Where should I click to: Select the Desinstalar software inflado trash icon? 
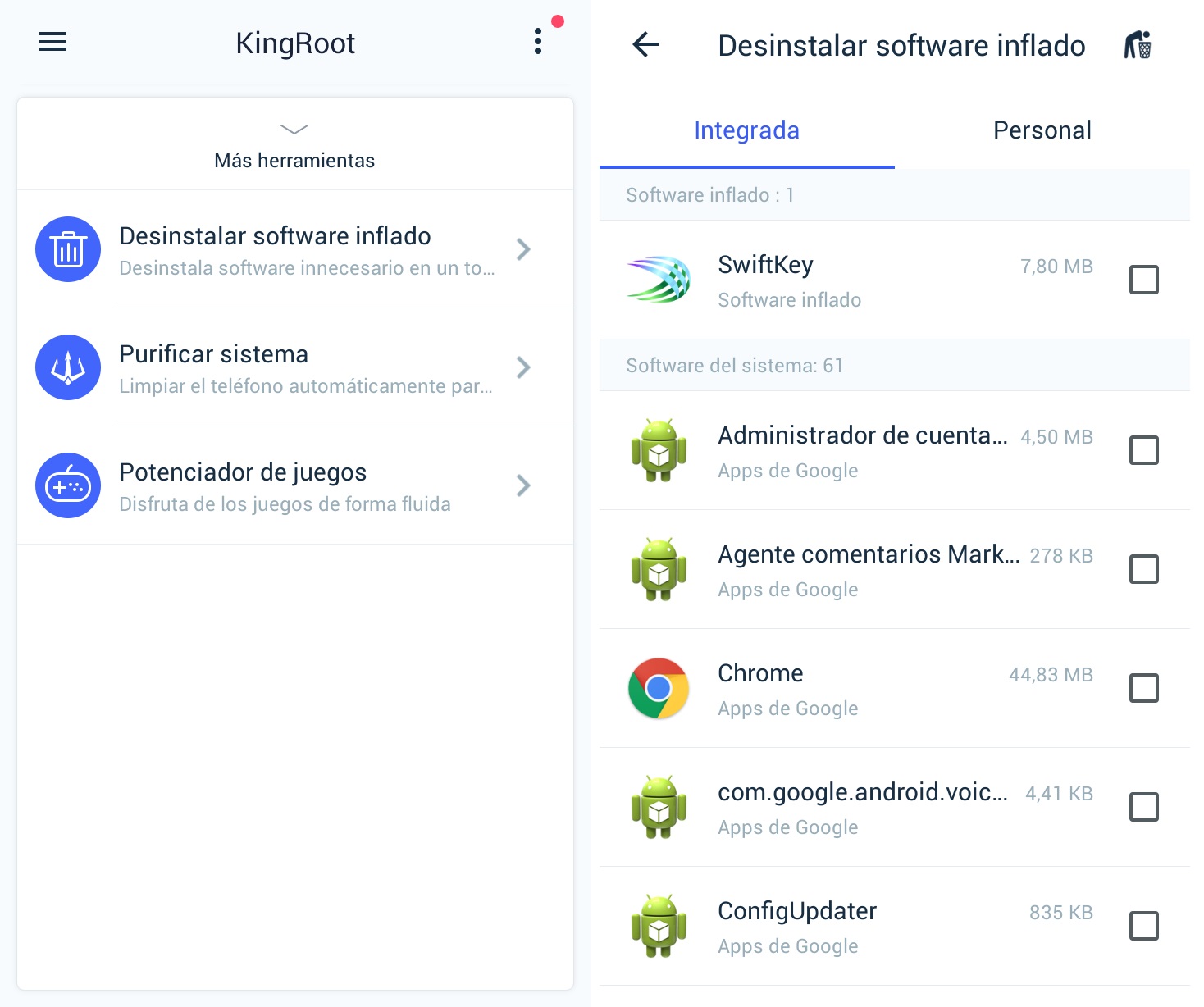(x=67, y=249)
